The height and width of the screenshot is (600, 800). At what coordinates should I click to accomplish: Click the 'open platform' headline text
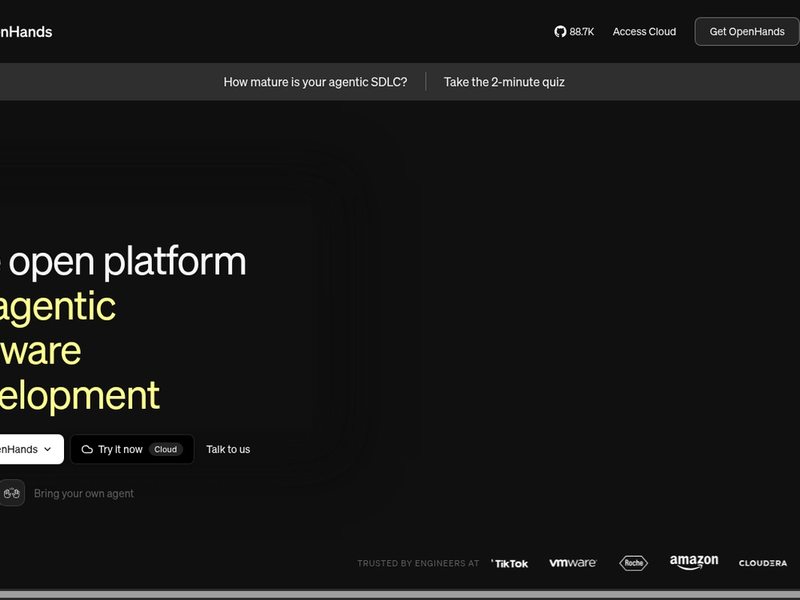point(128,261)
